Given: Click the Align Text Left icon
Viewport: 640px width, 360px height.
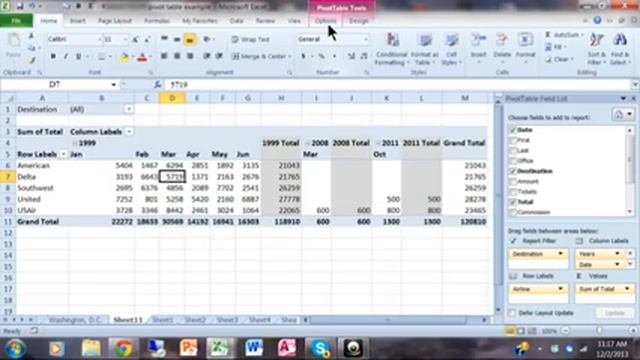Looking at the screenshot, I should [x=164, y=56].
